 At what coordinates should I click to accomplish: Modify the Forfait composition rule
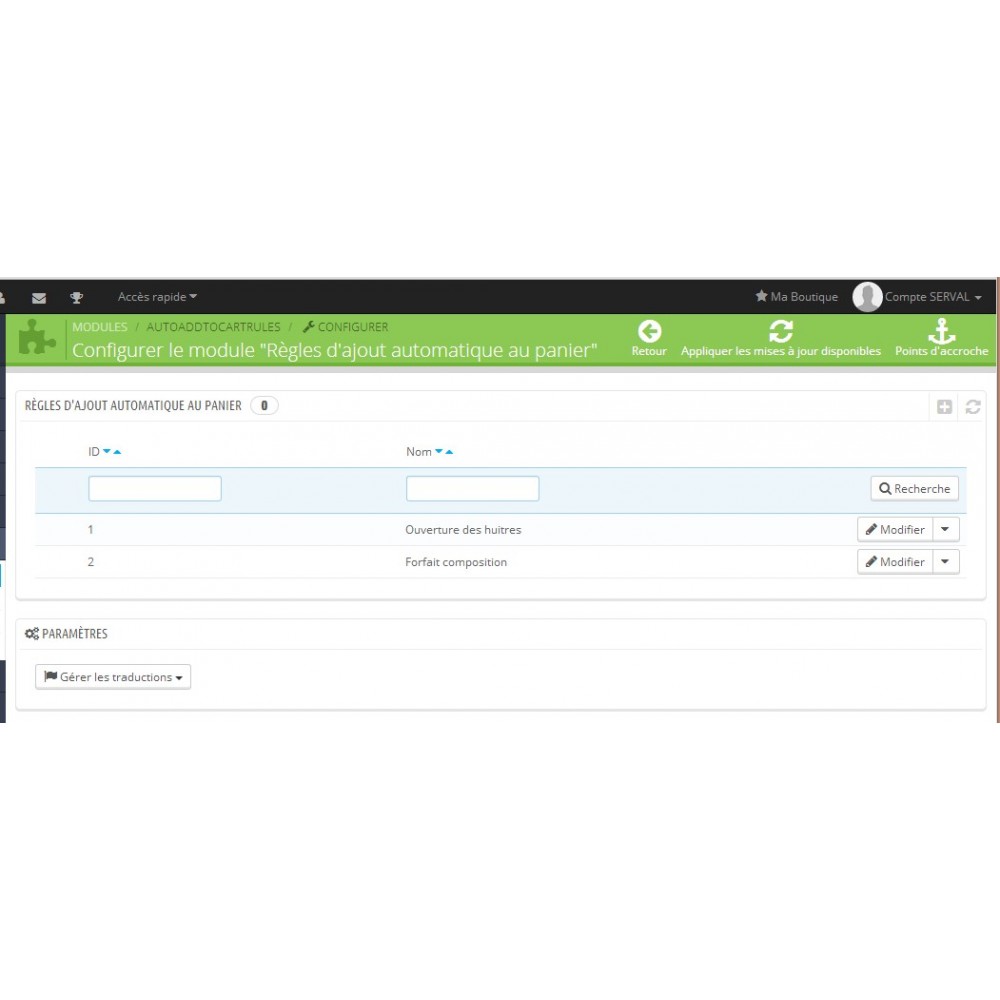[x=895, y=562]
